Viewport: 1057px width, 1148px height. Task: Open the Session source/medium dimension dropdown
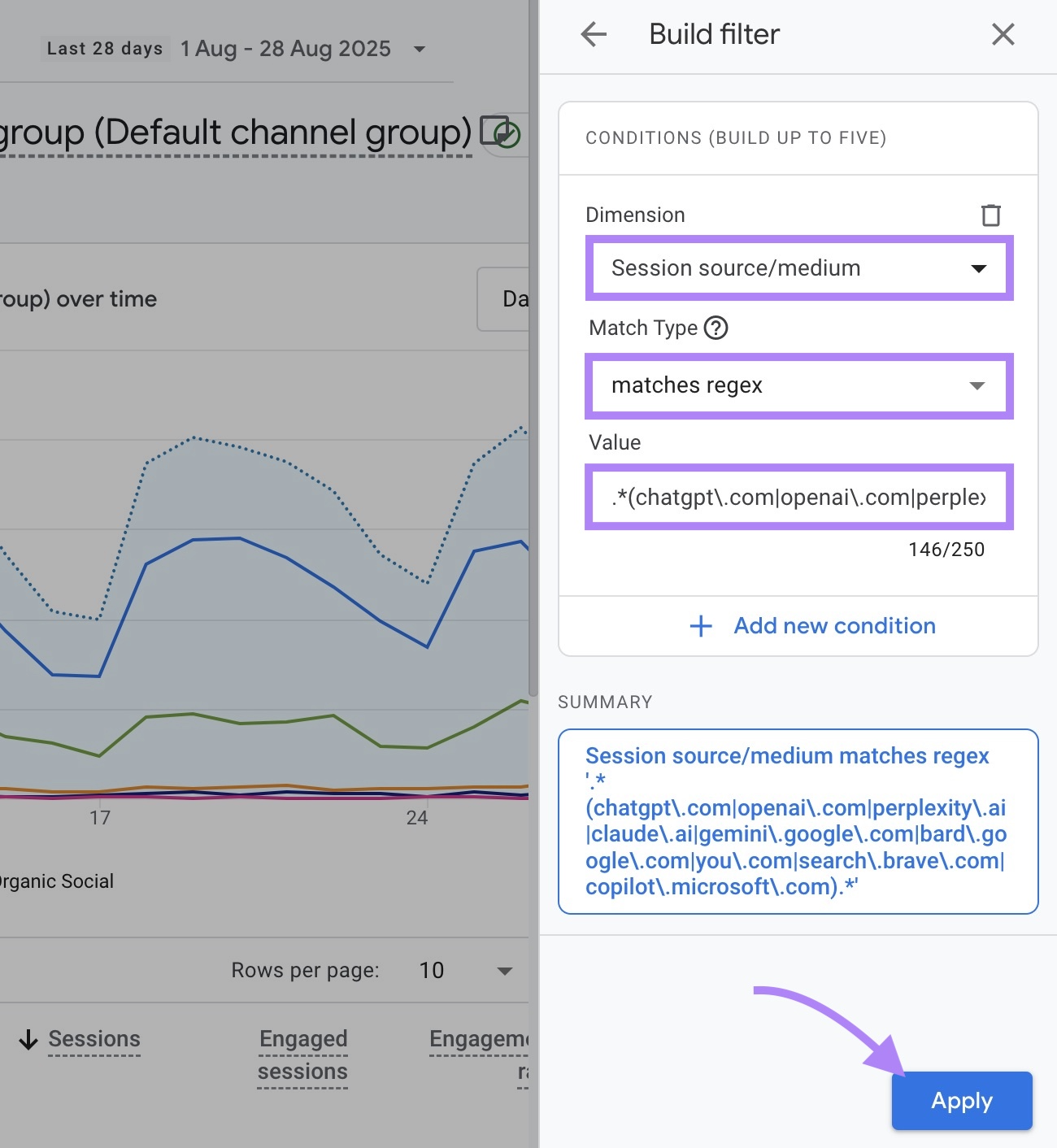click(x=798, y=268)
